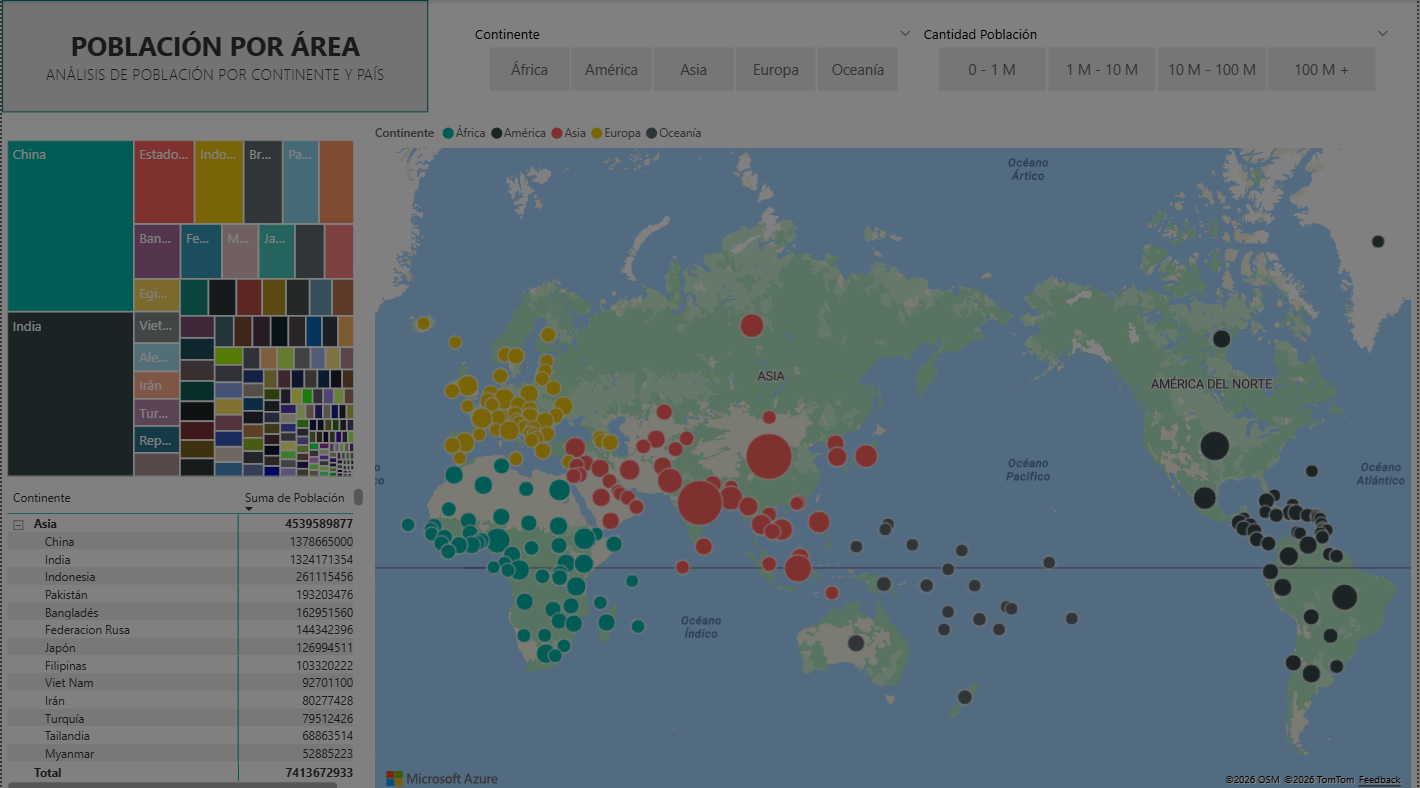Click the América dark legend marker
1420x788 pixels.
[x=496, y=133]
